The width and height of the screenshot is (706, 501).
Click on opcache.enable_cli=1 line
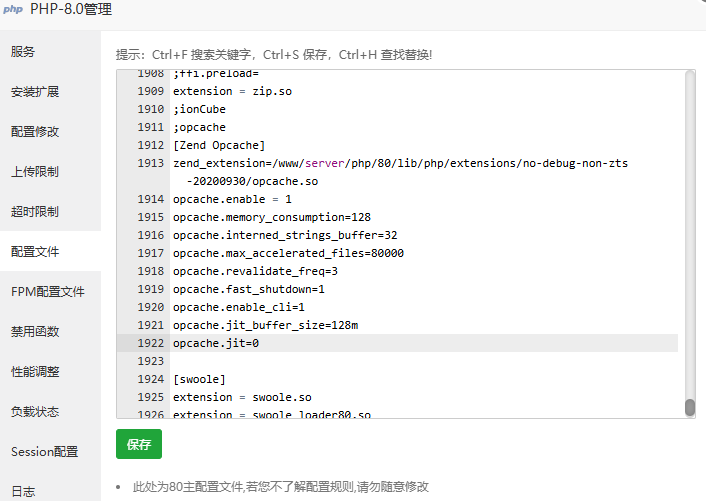(239, 307)
